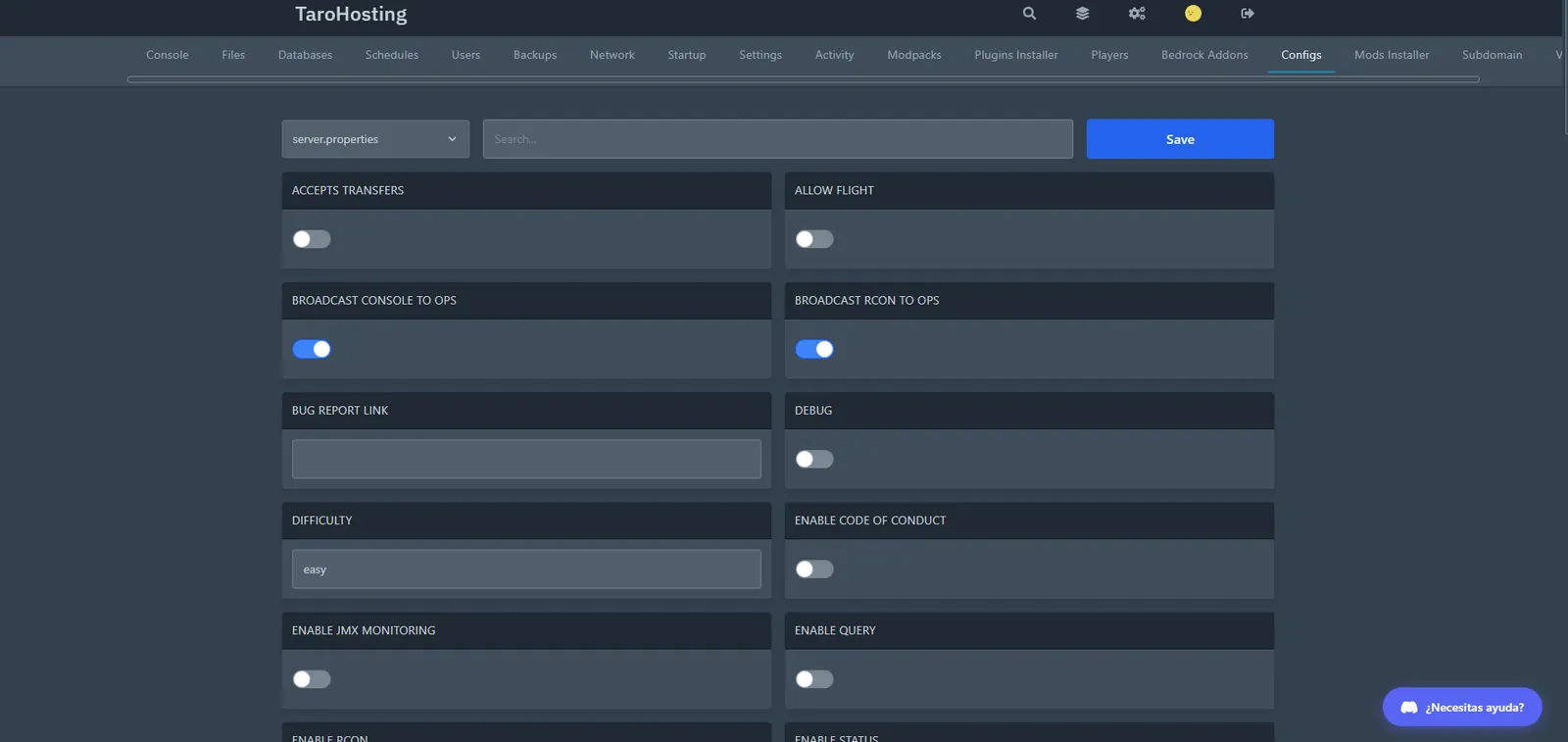Open the Modpacks tab
The width and height of the screenshot is (1568, 742).
(914, 55)
